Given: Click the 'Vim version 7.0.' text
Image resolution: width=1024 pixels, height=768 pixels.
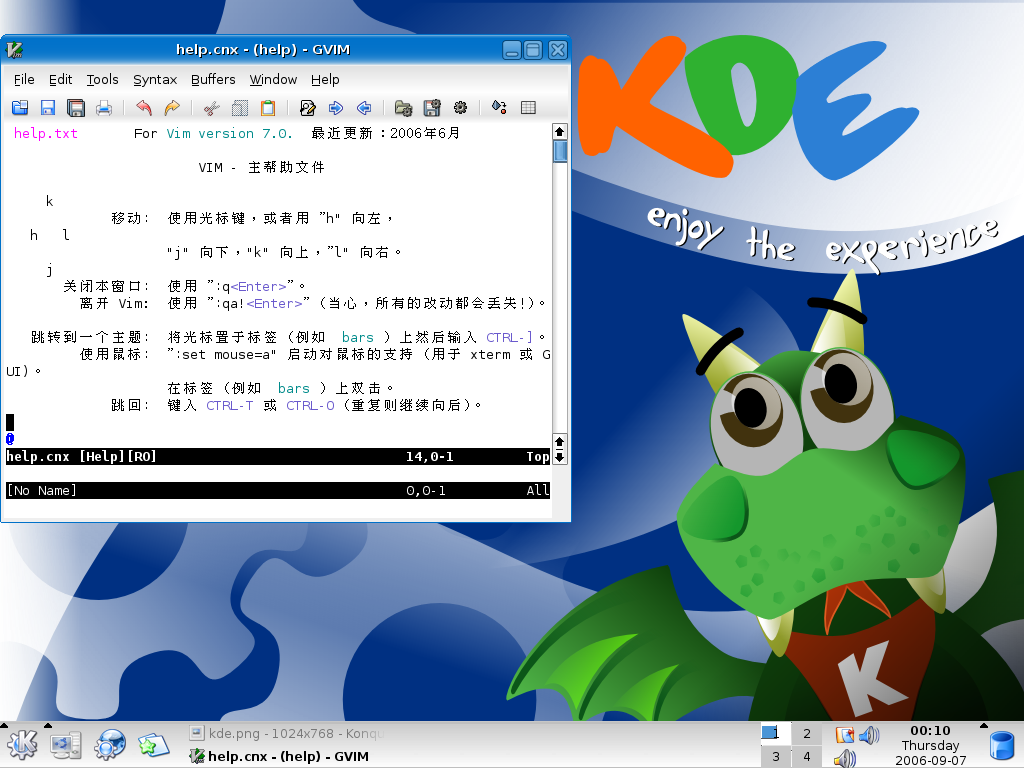Looking at the screenshot, I should click(x=229, y=133).
